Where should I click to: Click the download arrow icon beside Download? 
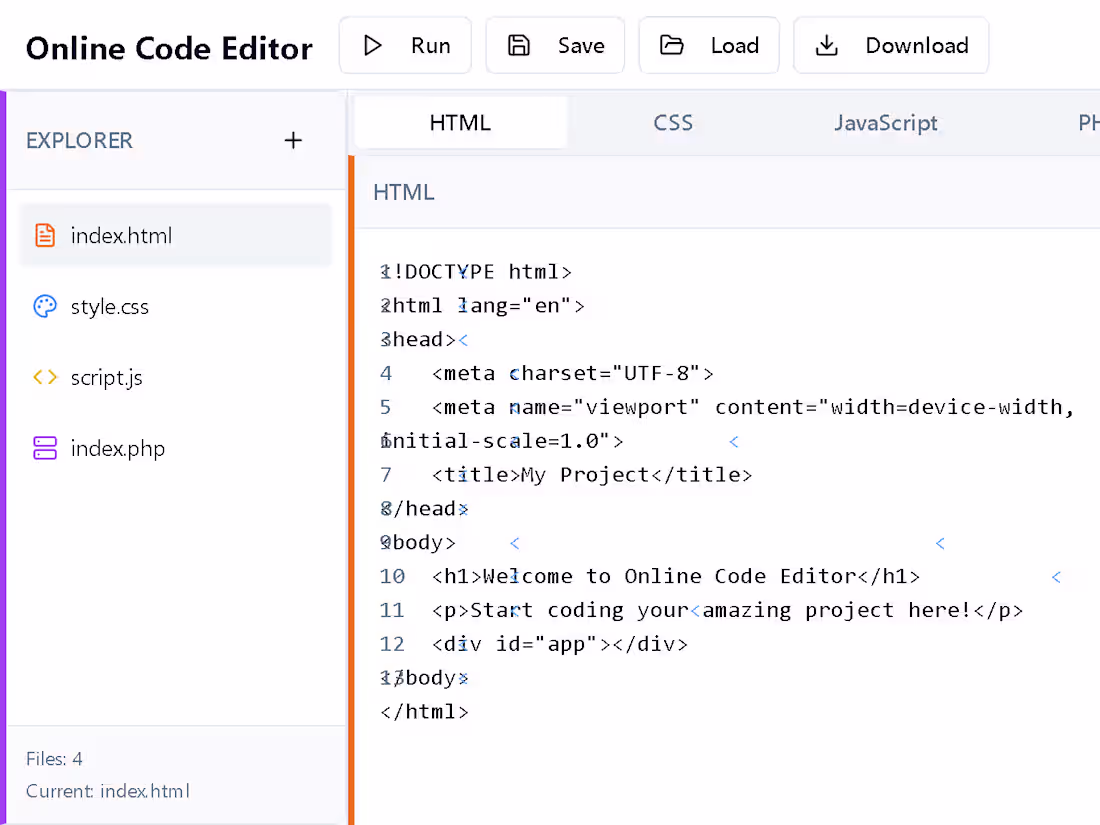[826, 45]
